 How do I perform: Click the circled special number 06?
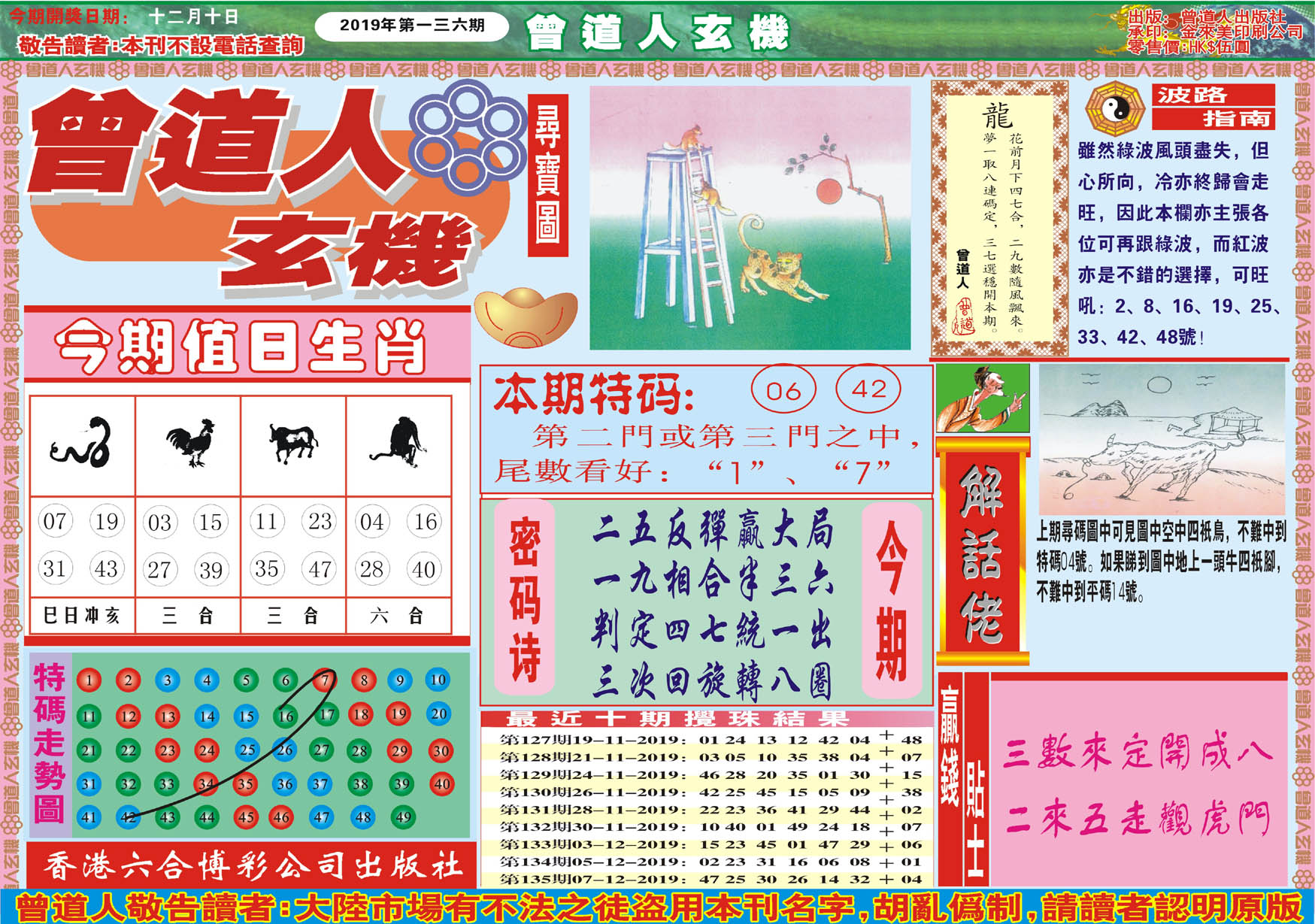point(783,389)
